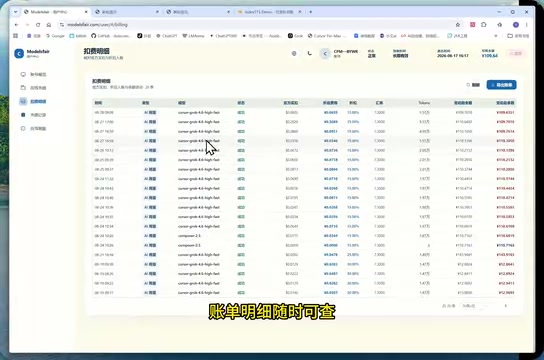544x360 pixels.
Task: Go forward in browser history
Action: 27,25
